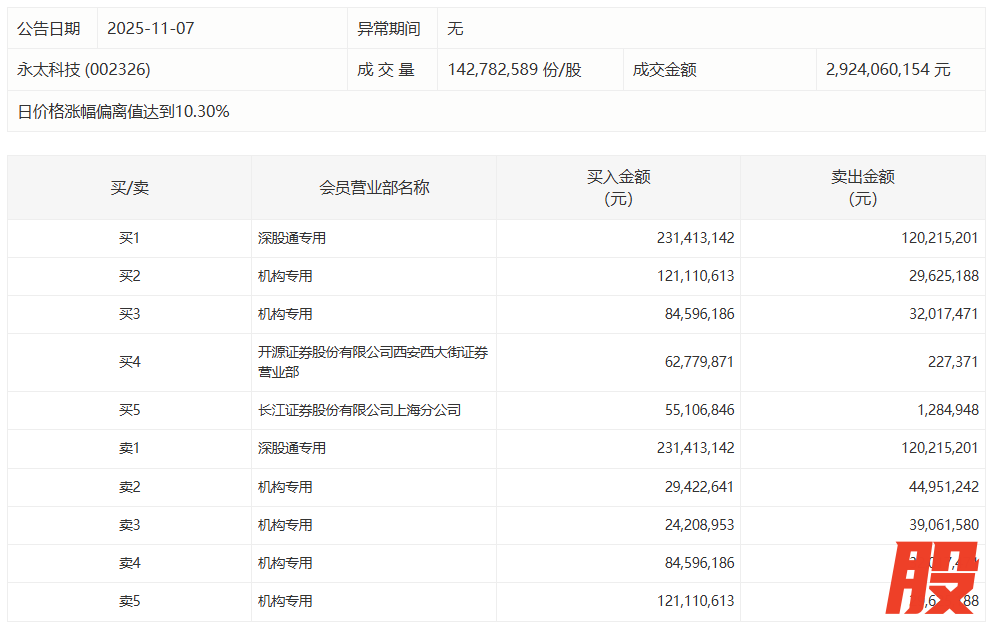Click the 会员营业部名称 column header
The height and width of the screenshot is (633, 999).
pos(374,188)
